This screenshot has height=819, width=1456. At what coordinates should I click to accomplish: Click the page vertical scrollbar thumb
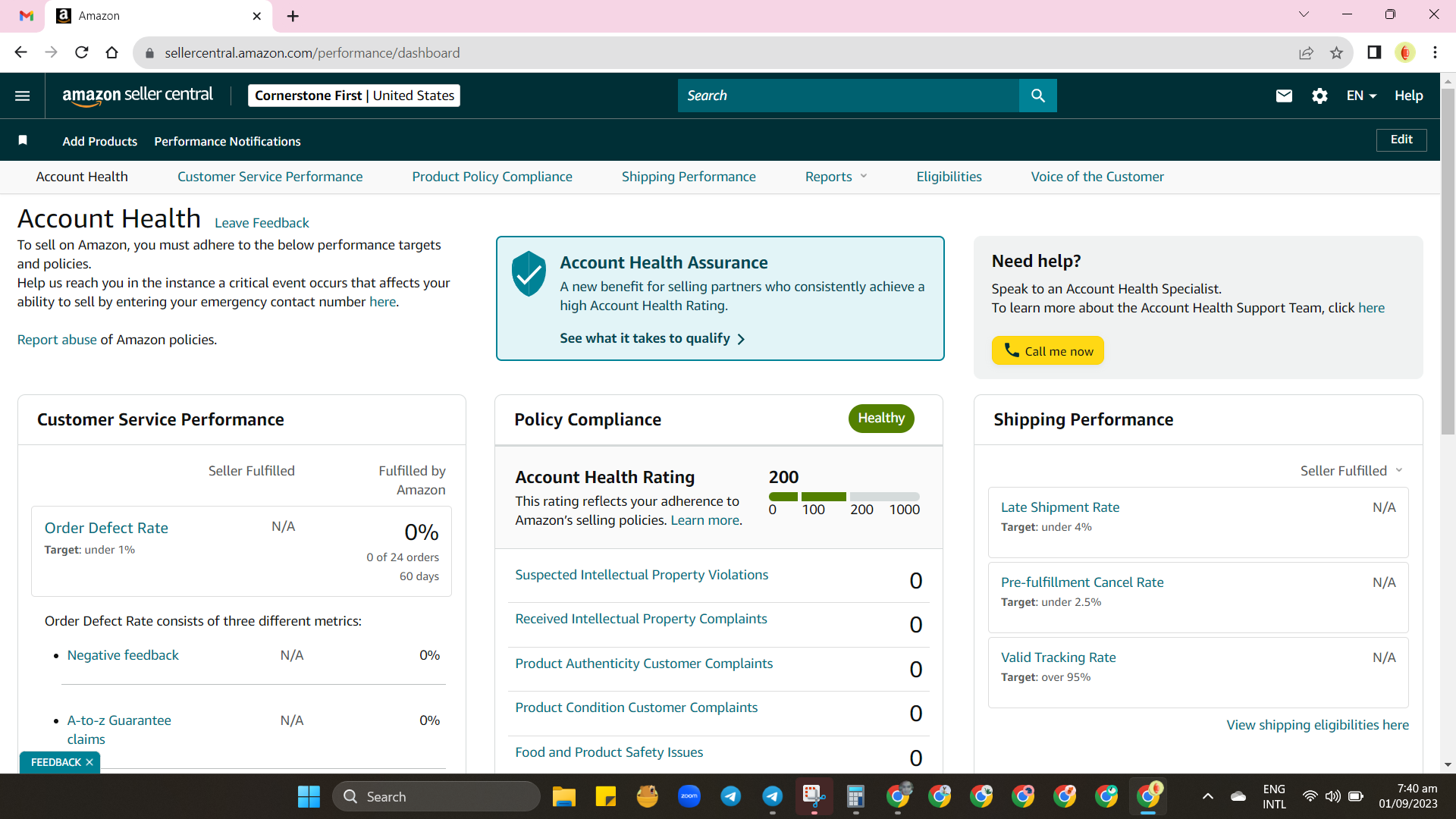tap(1448, 262)
